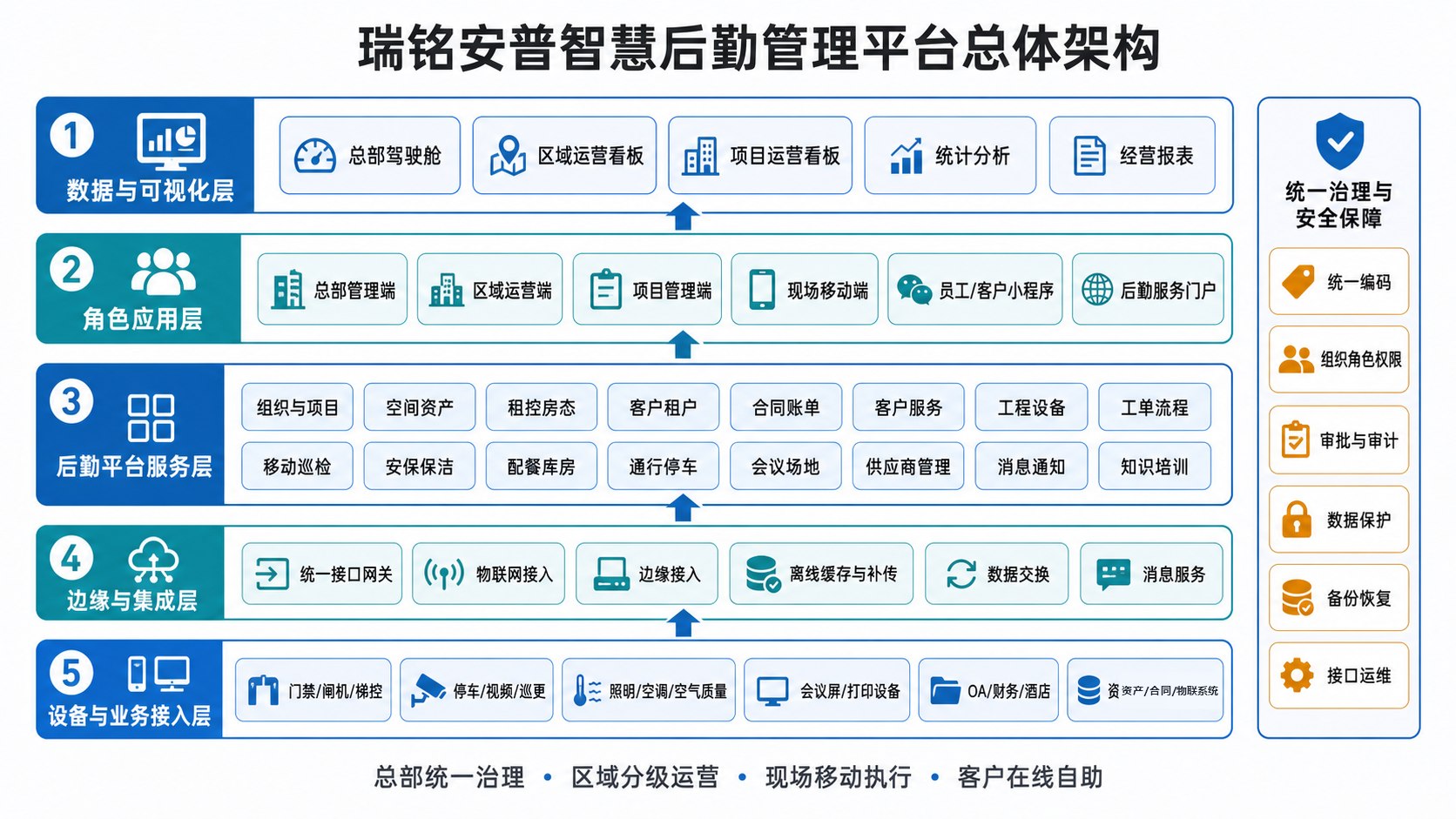This screenshot has width=1456, height=819.
Task: Click the 区域分级运营 footer text
Action: tap(645, 776)
